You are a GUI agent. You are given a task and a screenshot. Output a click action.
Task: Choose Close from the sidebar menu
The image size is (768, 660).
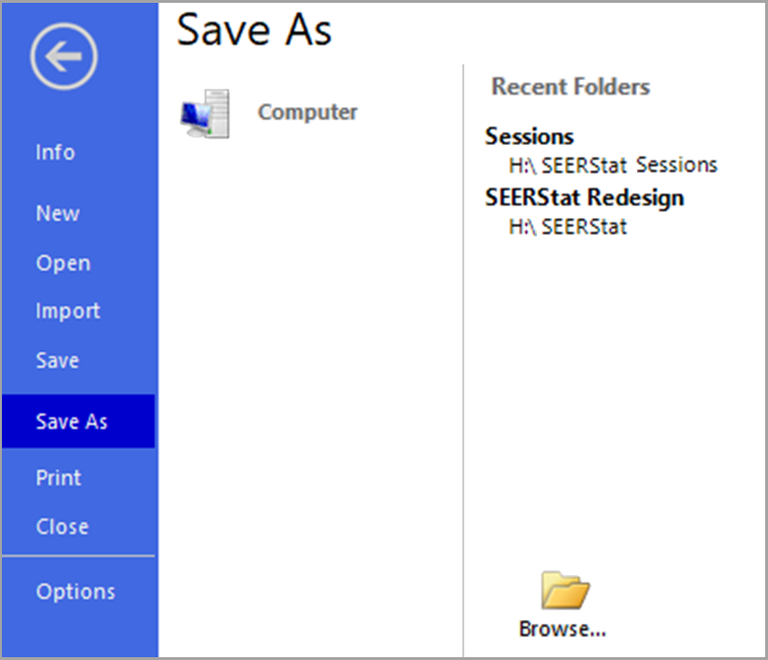(62, 526)
